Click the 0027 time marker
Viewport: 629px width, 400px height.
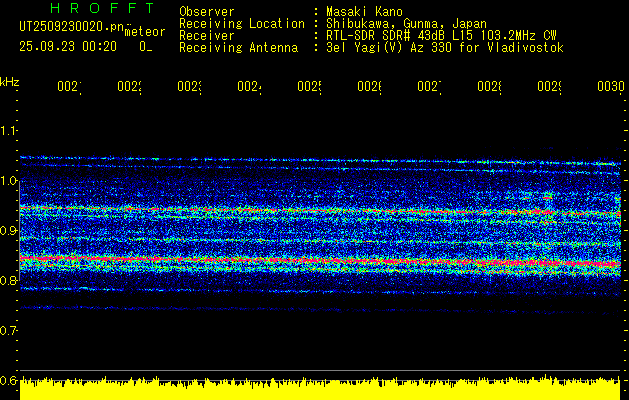[x=429, y=87]
